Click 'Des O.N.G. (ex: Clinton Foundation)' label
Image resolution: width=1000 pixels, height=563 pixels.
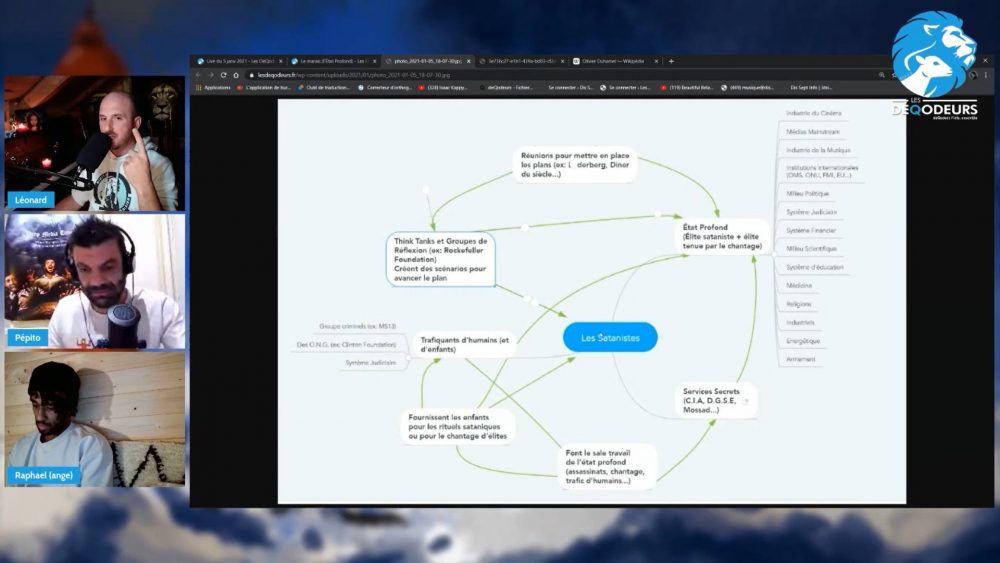point(346,344)
